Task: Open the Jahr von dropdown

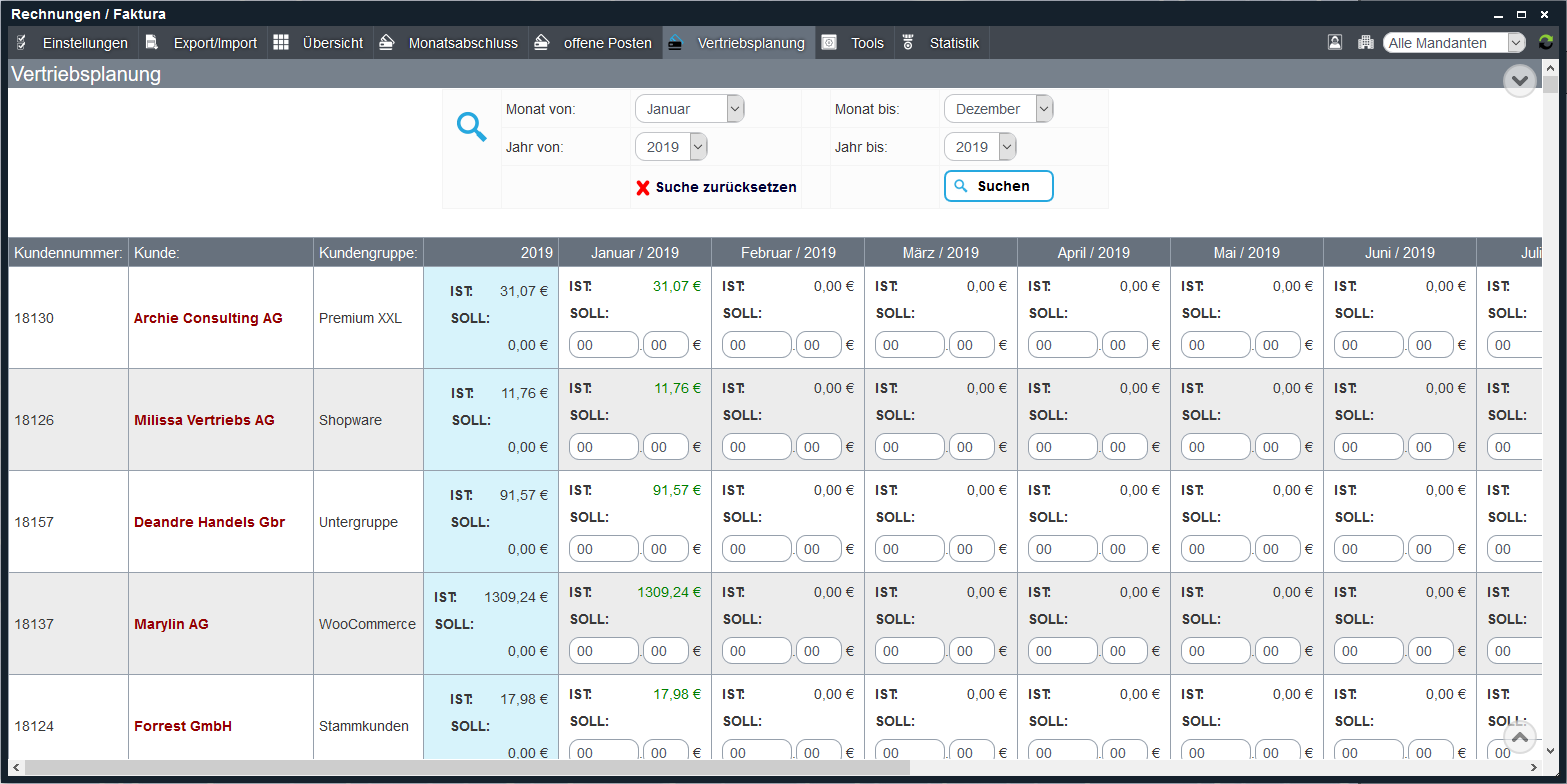Action: pyautogui.click(x=671, y=147)
